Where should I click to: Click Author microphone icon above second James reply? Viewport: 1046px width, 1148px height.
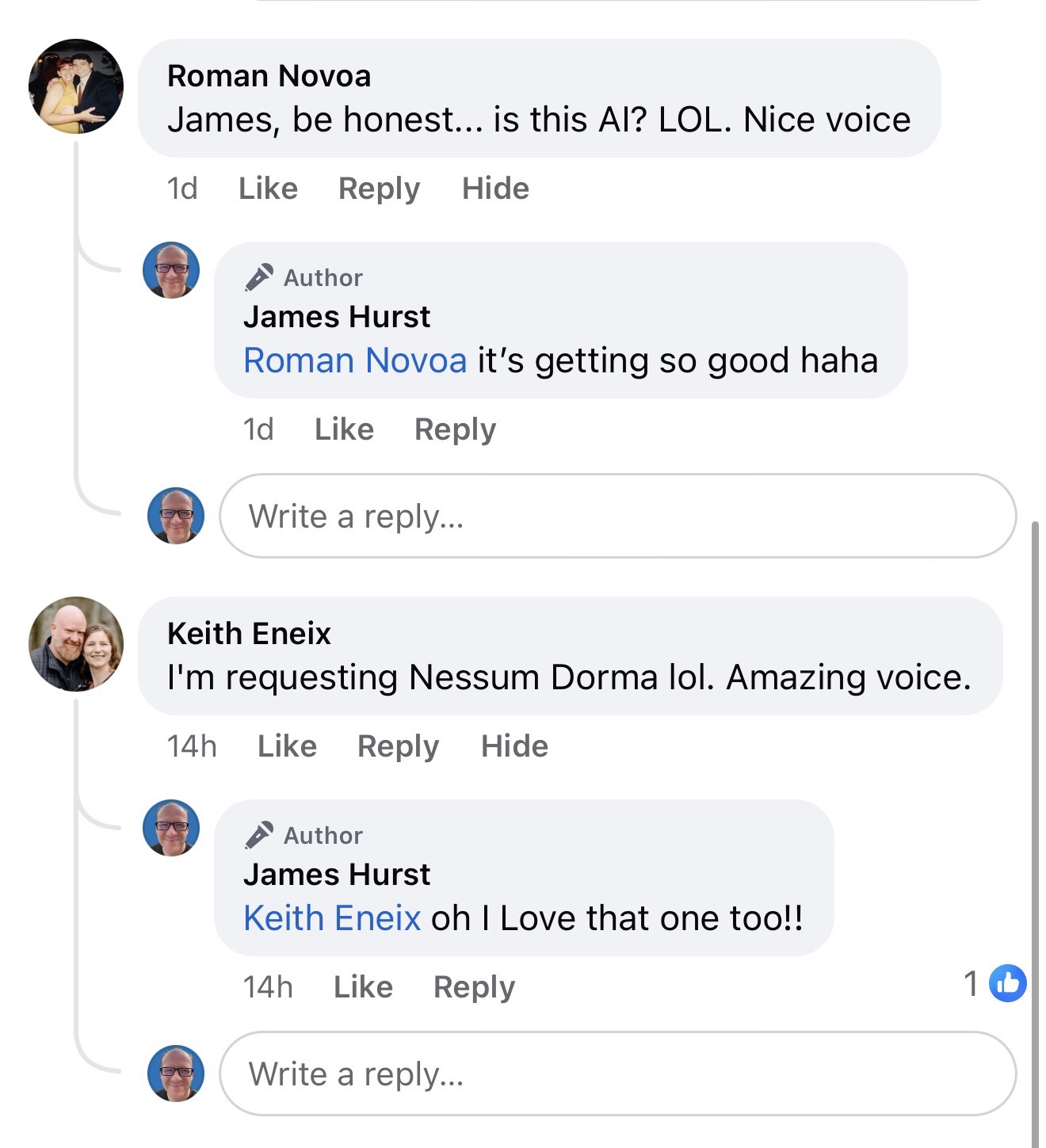pyautogui.click(x=259, y=835)
